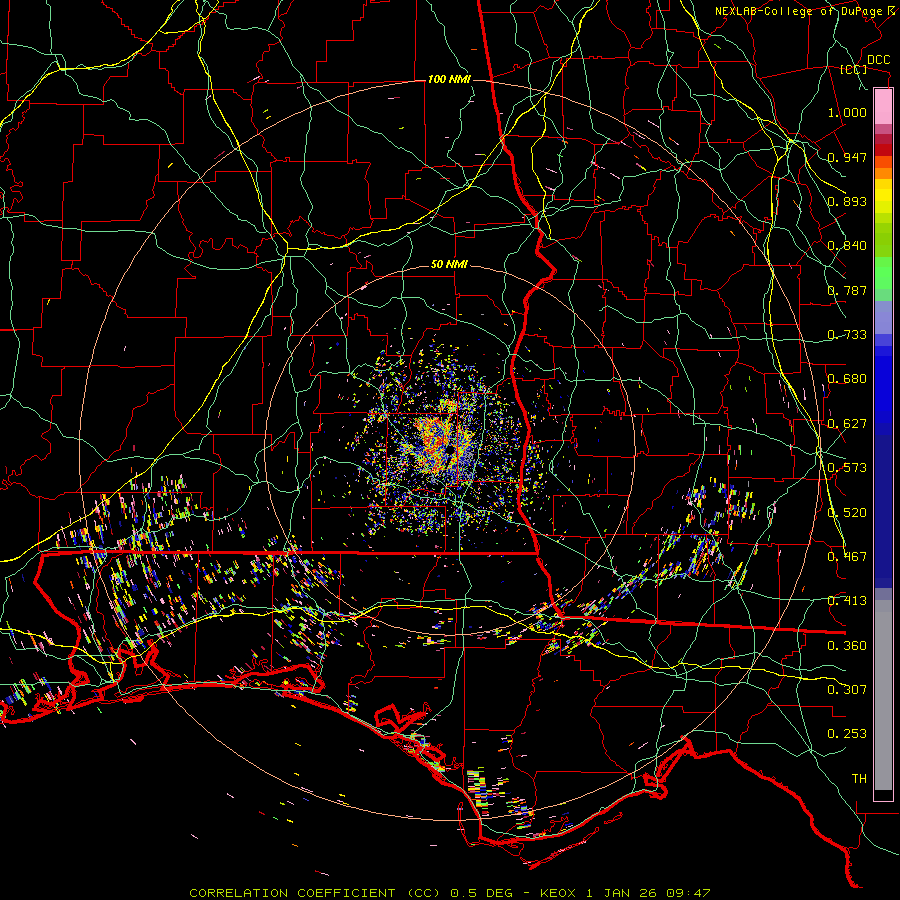Viewport: 900px width, 900px height.
Task: Click the '1.000' scale value
Action: tap(847, 112)
